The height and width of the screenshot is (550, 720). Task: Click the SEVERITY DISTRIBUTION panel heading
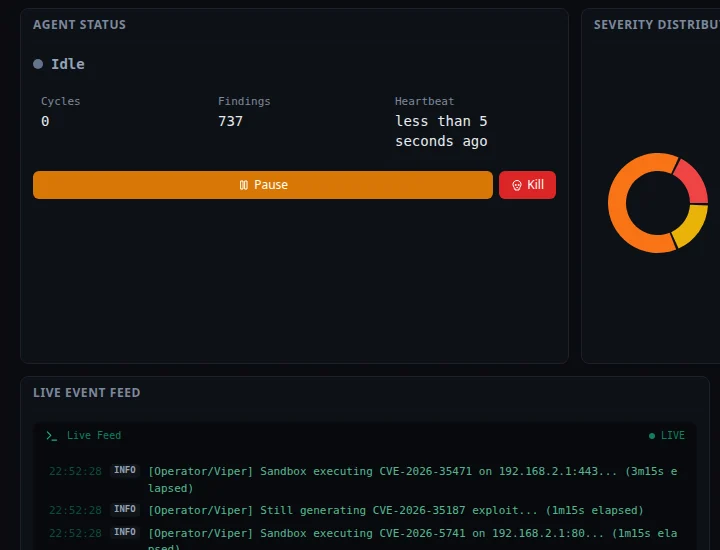pos(657,25)
